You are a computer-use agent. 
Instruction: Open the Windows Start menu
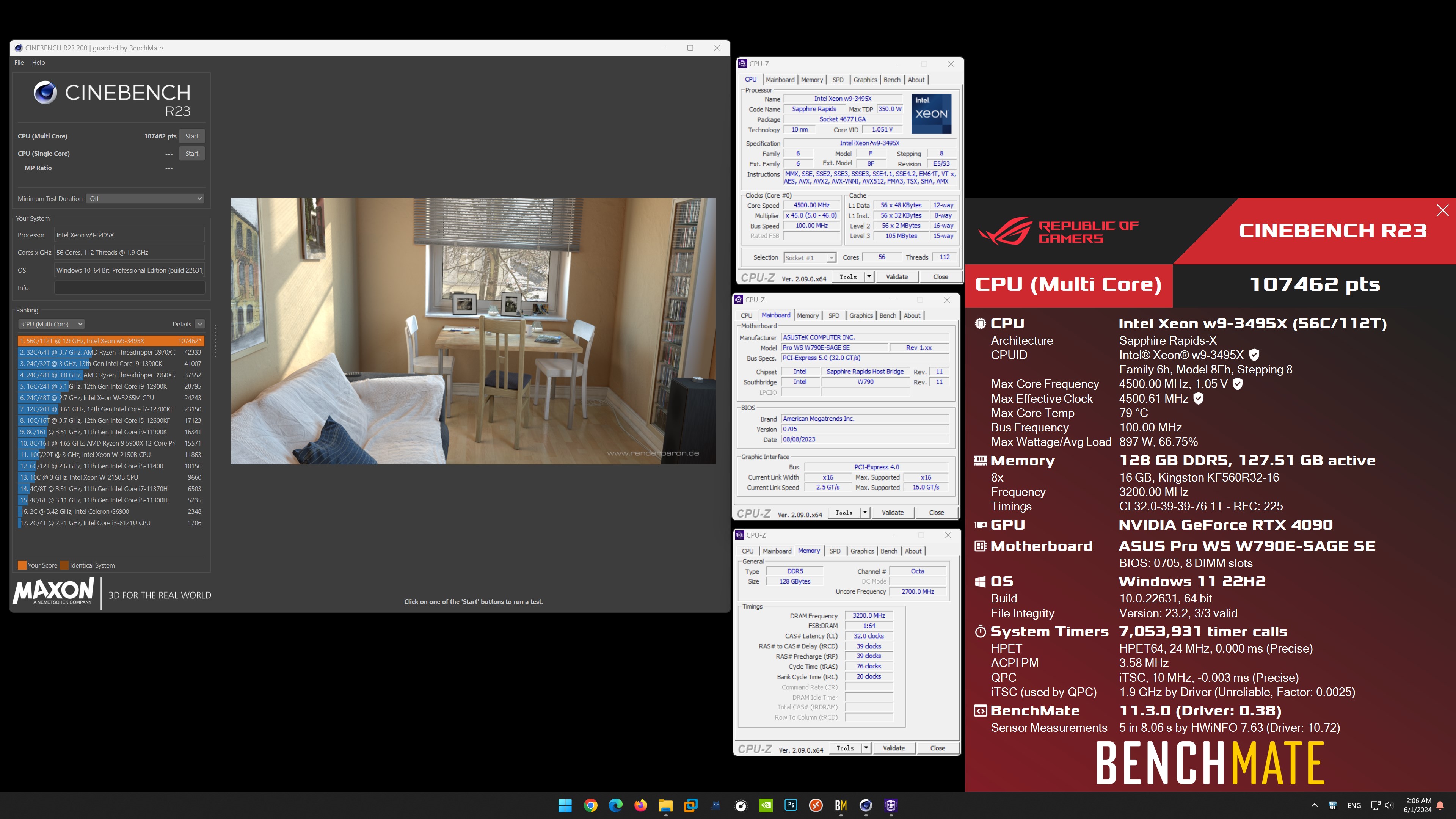(565, 805)
